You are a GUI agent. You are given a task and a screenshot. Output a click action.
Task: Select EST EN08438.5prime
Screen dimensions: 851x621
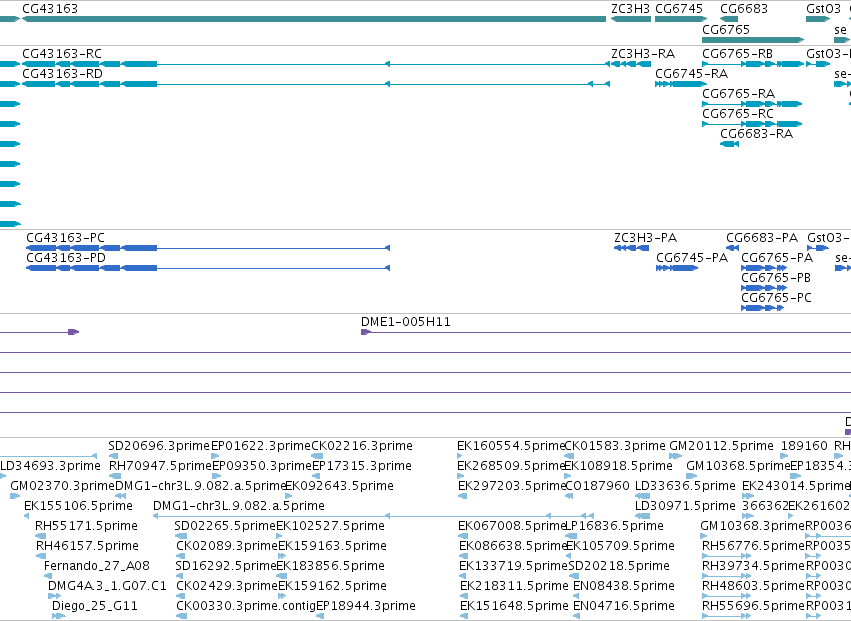624,586
